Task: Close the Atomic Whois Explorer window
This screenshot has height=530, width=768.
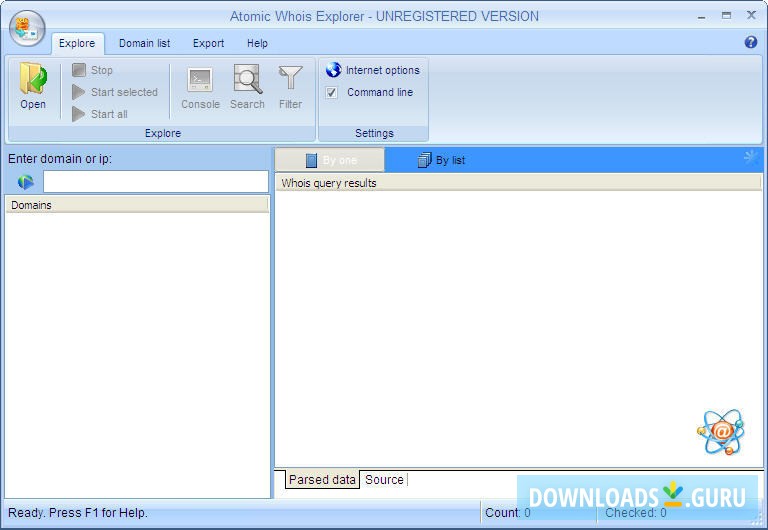Action: (751, 15)
